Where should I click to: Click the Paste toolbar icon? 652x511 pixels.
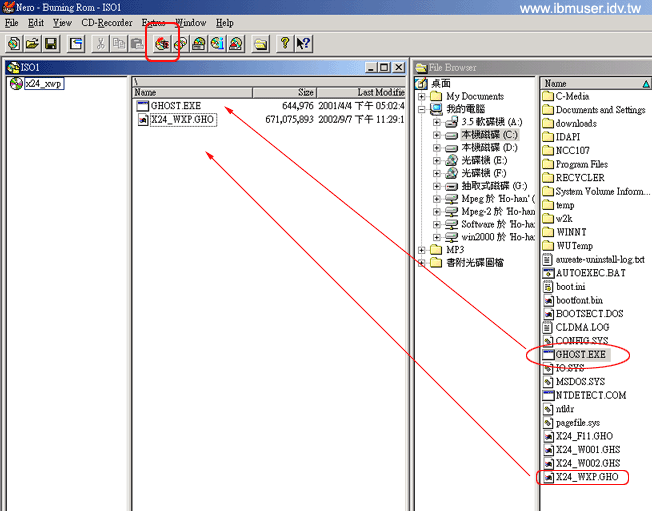click(137, 44)
